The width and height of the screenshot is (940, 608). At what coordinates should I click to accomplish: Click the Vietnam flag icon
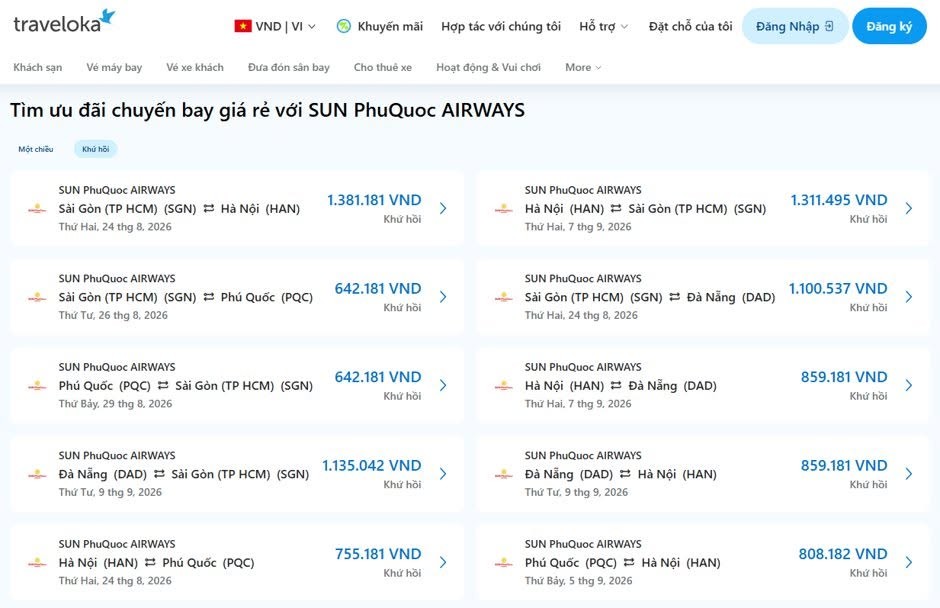click(243, 26)
